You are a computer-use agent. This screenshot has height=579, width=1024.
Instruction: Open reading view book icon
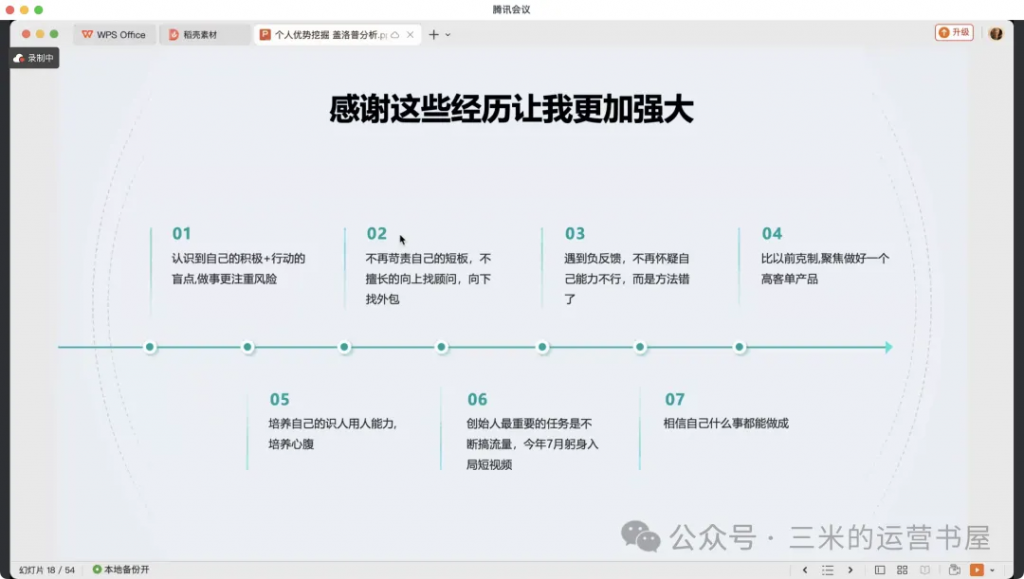click(x=927, y=570)
